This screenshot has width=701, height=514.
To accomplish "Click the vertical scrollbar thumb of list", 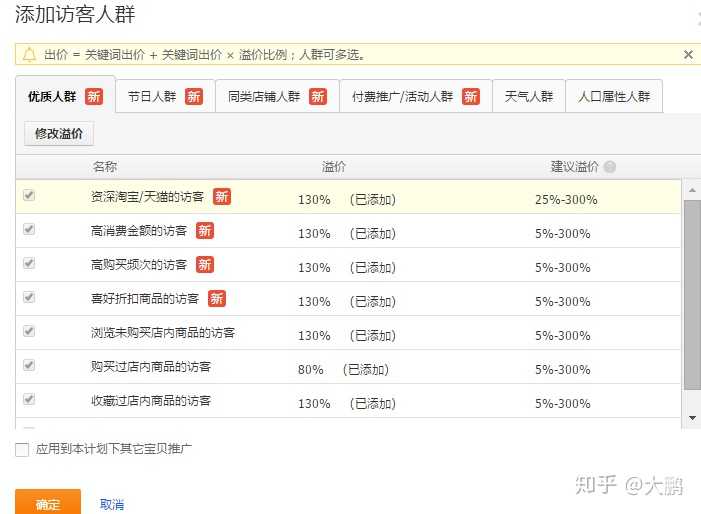I will [x=692, y=295].
